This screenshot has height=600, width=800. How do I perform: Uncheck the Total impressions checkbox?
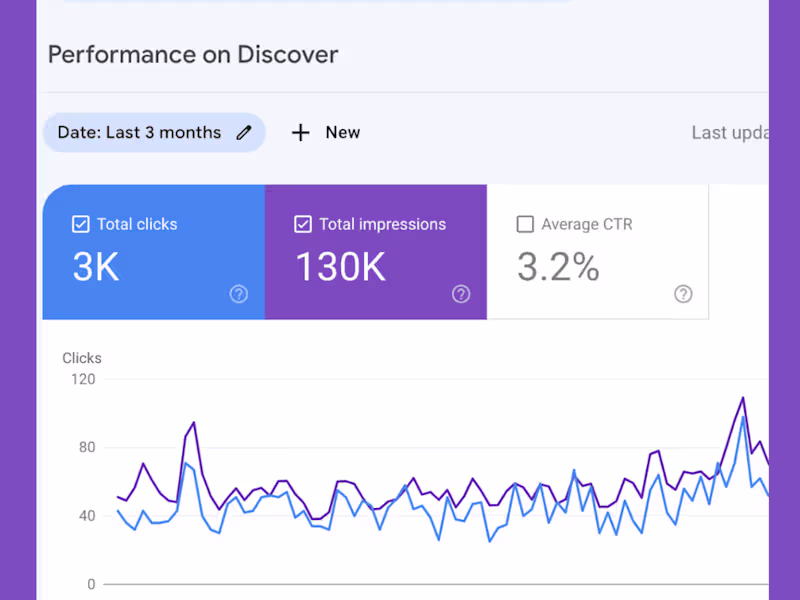[303, 224]
